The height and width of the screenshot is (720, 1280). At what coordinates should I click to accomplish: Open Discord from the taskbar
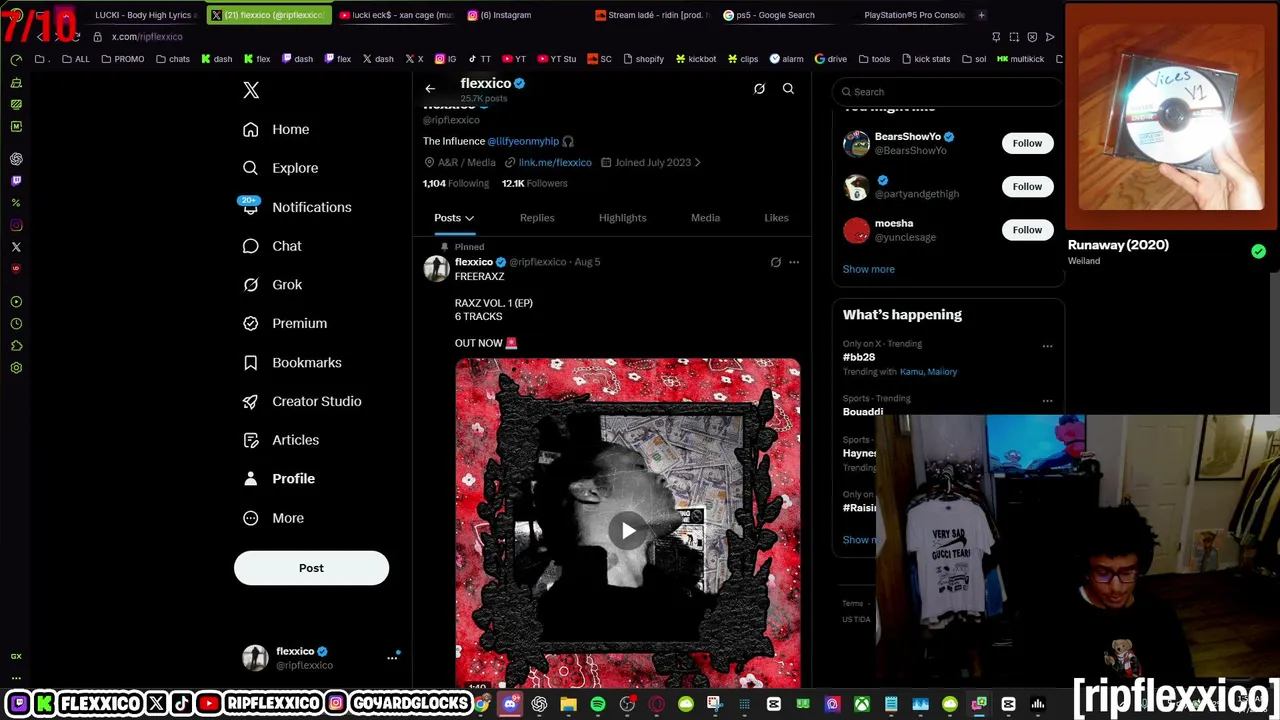tap(510, 704)
